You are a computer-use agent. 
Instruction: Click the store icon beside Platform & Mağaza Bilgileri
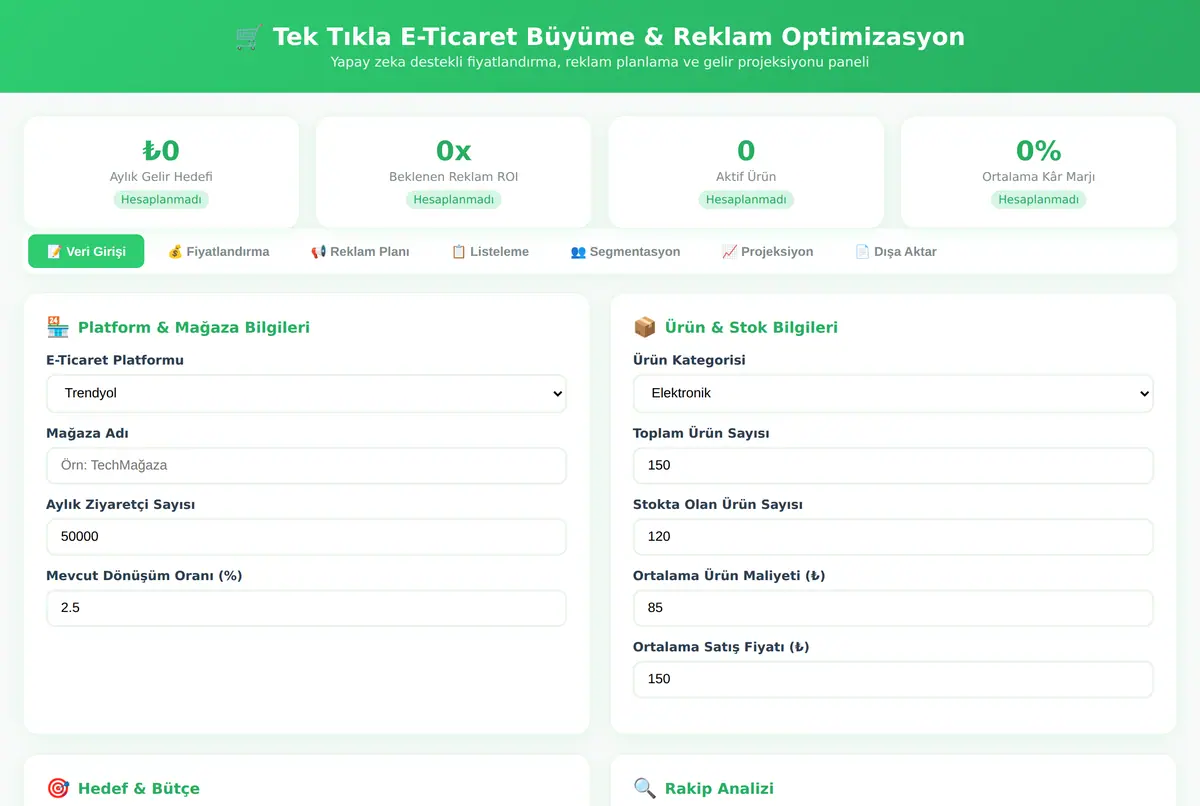[58, 327]
